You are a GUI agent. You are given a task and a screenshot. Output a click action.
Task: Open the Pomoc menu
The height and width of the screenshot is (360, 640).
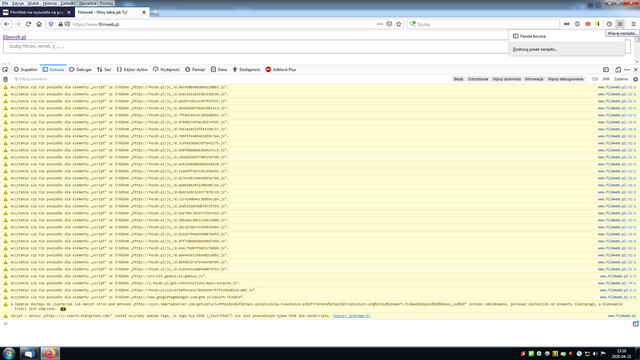point(106,3)
